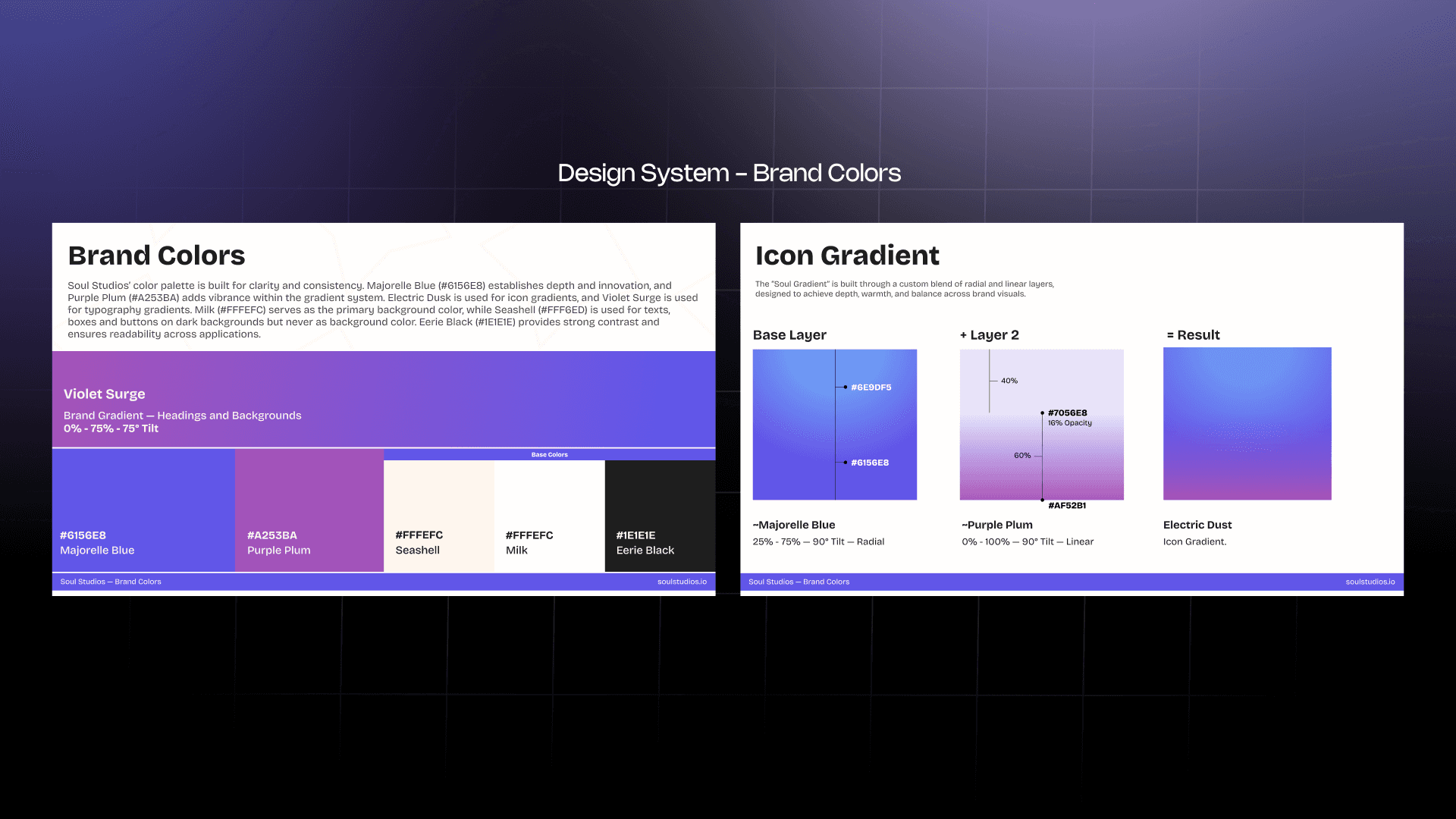Click the Electric Dust label
1456x819 pixels.
tap(1197, 525)
